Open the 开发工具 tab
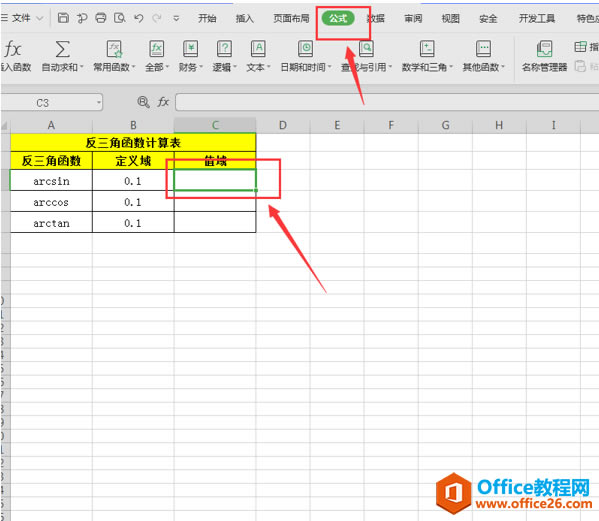The image size is (599, 521). pos(536,18)
